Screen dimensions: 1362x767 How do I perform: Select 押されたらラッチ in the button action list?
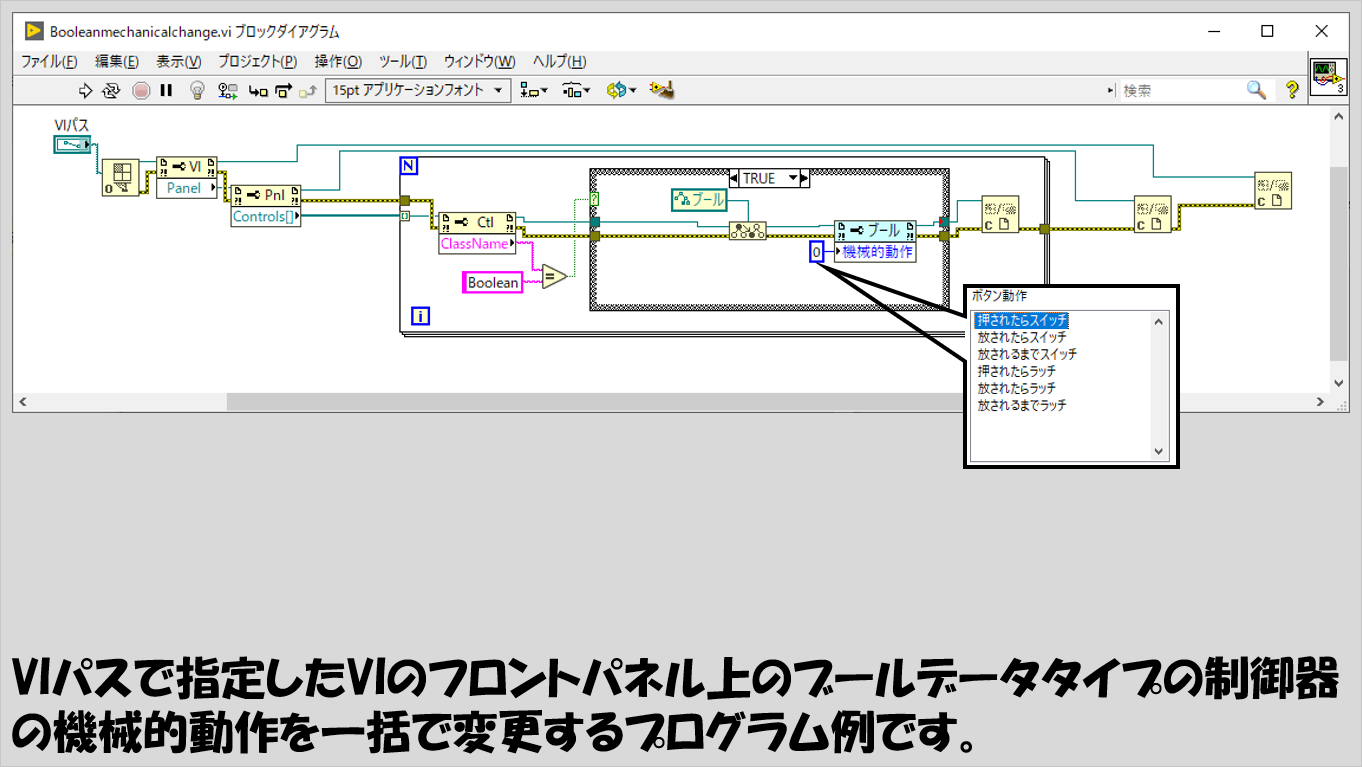(1016, 371)
